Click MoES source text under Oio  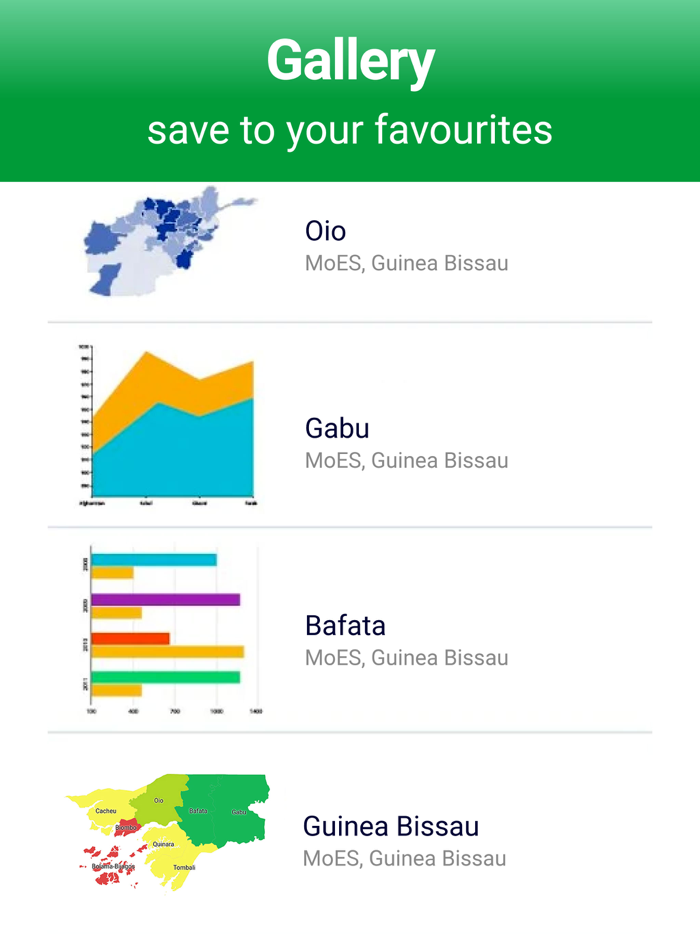point(407,263)
